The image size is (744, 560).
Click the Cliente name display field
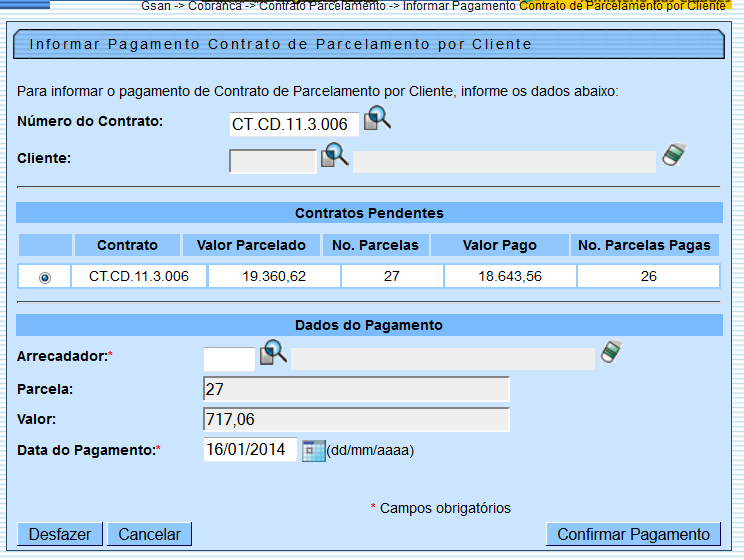[504, 162]
